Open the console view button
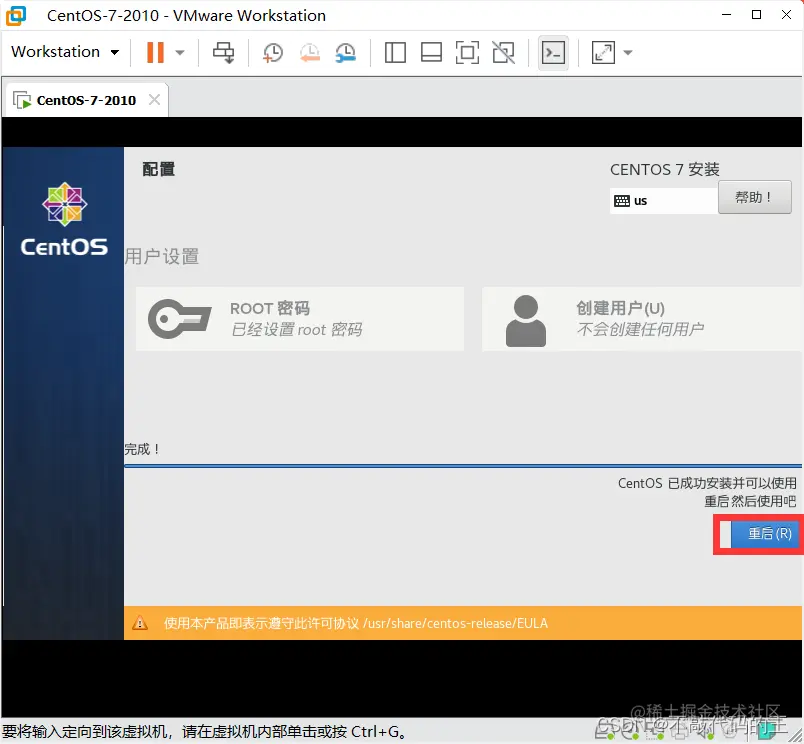The height and width of the screenshot is (744, 804). click(x=553, y=53)
